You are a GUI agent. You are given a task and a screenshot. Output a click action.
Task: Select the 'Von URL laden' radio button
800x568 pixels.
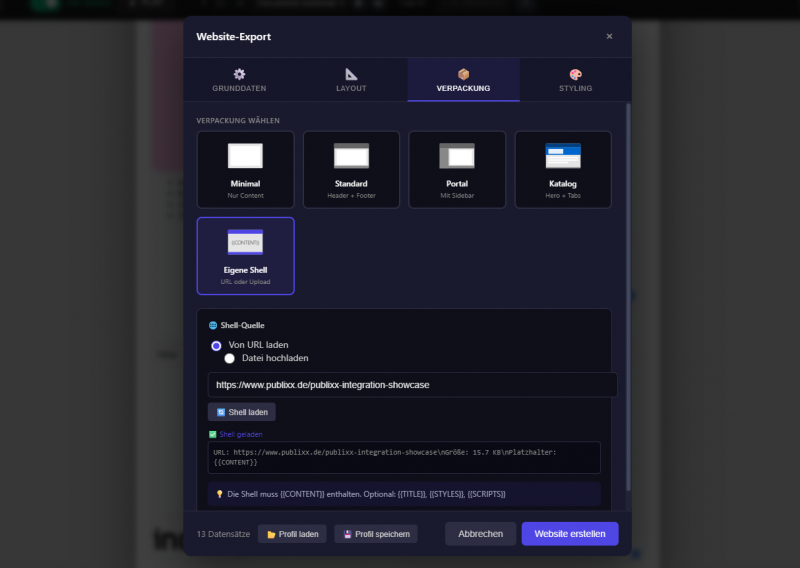click(216, 345)
